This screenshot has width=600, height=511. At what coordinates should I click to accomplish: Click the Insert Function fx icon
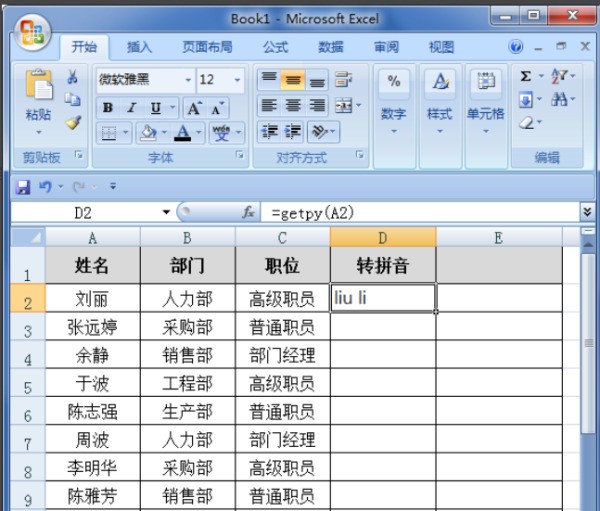coord(249,213)
